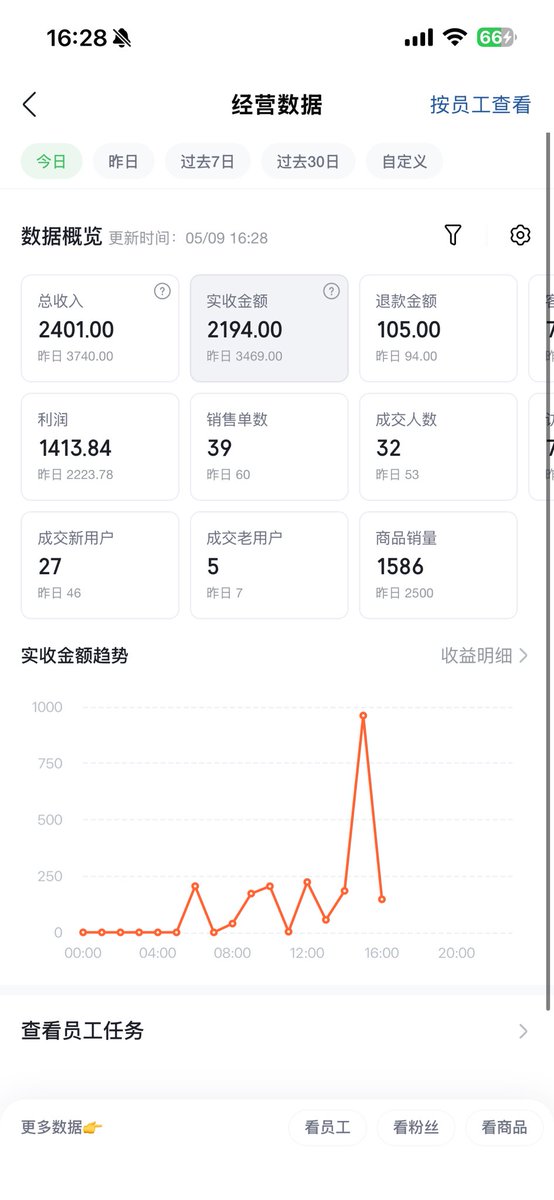This screenshot has width=554, height=1200.
Task: Tap 昨日 3740.00 under 总收入
Action: (76, 356)
